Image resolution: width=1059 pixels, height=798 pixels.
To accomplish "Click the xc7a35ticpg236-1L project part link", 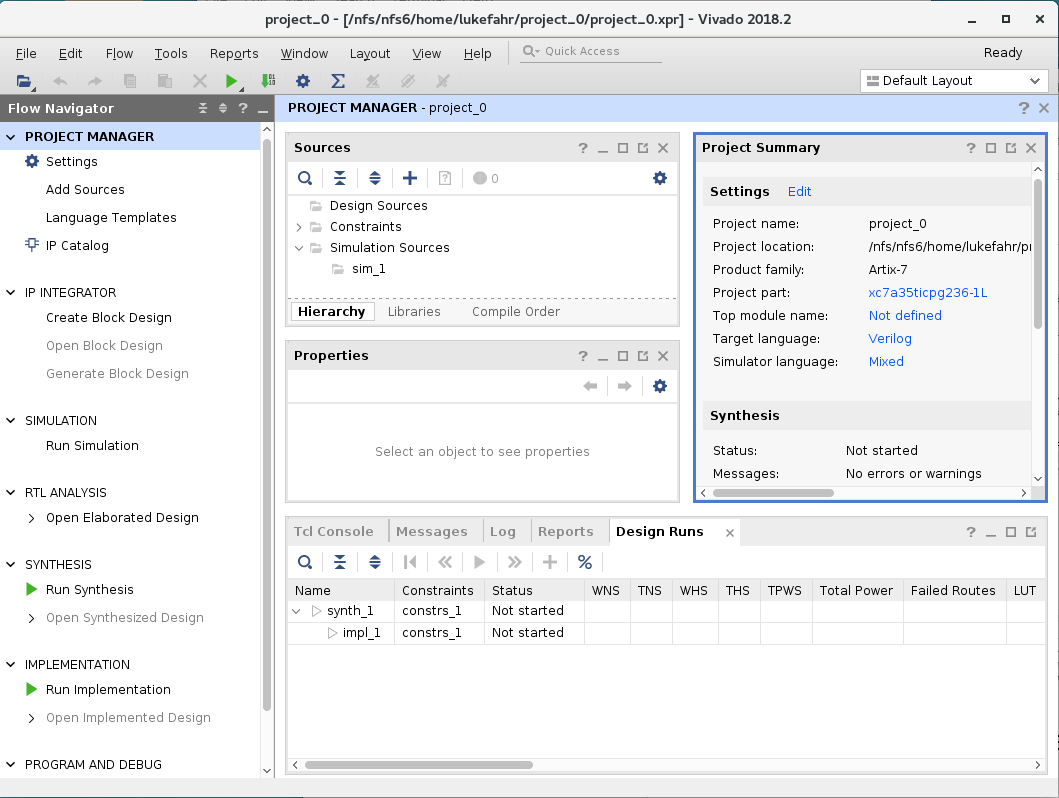I will (x=928, y=292).
